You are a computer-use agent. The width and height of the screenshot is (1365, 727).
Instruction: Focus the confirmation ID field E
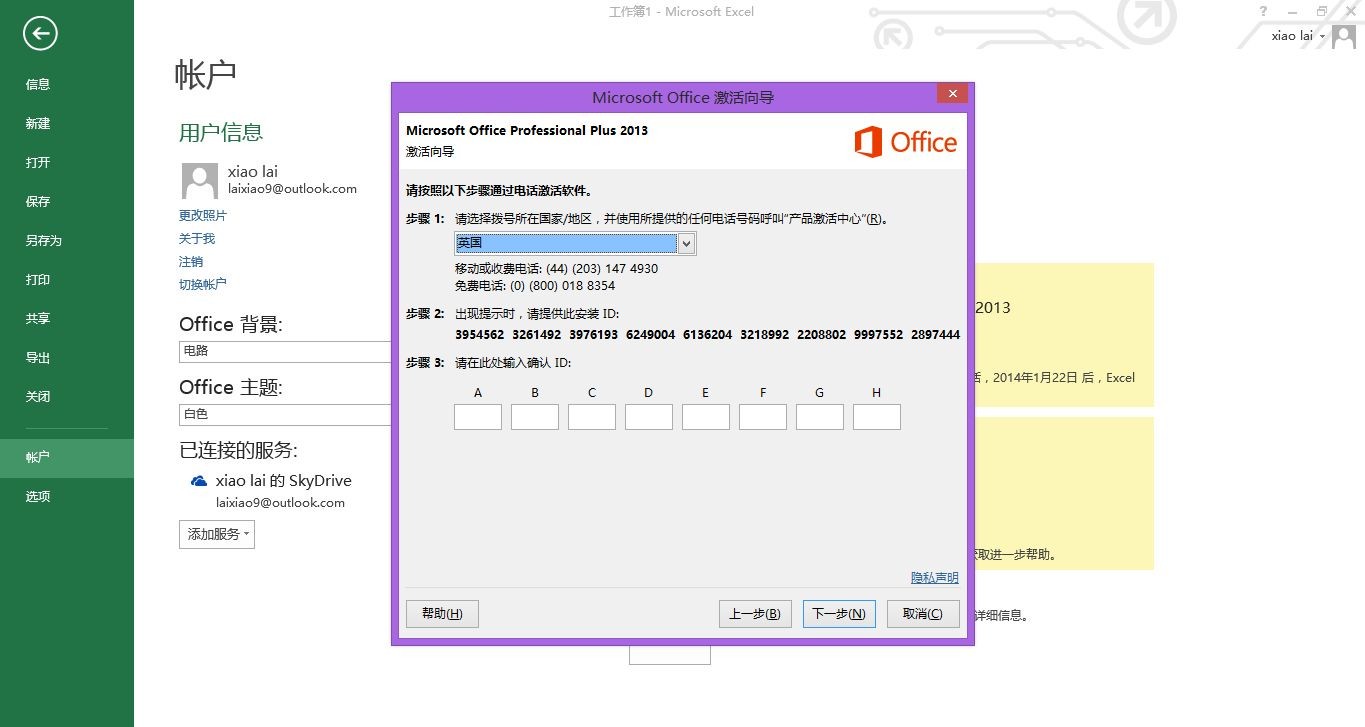[x=706, y=417]
